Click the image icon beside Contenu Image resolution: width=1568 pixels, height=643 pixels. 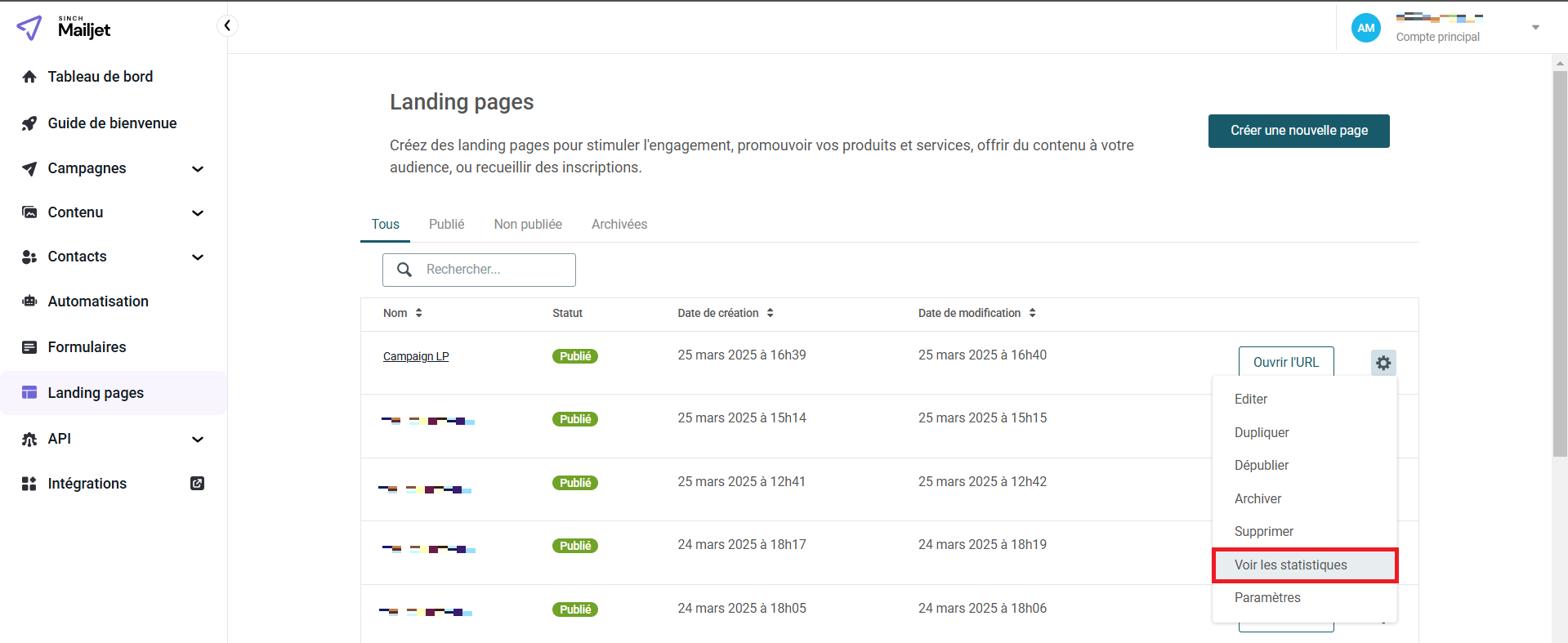click(29, 212)
